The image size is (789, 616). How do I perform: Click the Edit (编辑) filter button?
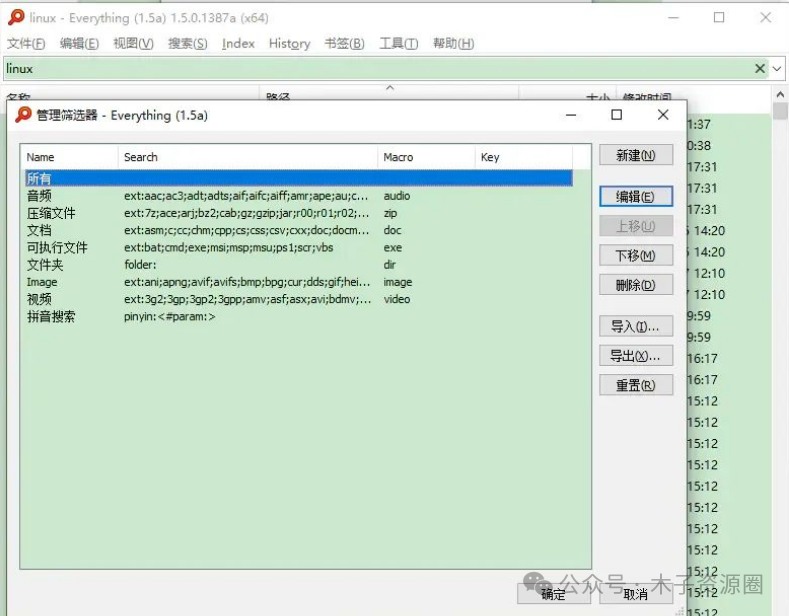point(636,196)
